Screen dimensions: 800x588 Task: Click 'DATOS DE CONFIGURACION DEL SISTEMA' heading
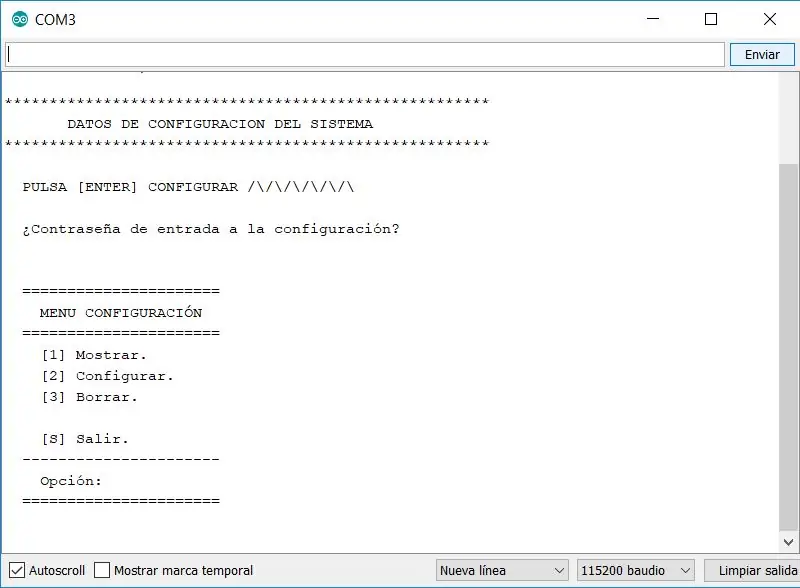tap(220, 124)
